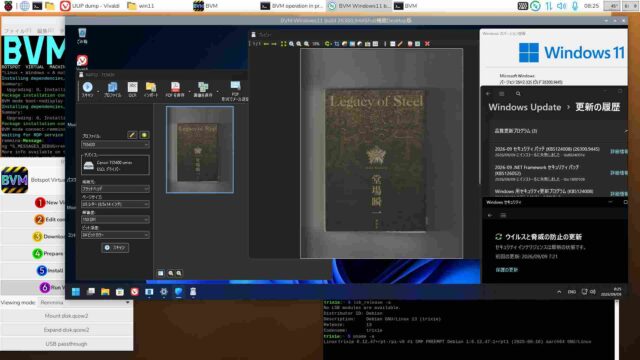The width and height of the screenshot is (640, 360).
Task: Switch to BVM operation in progress taskbar item
Action: coord(291,6)
